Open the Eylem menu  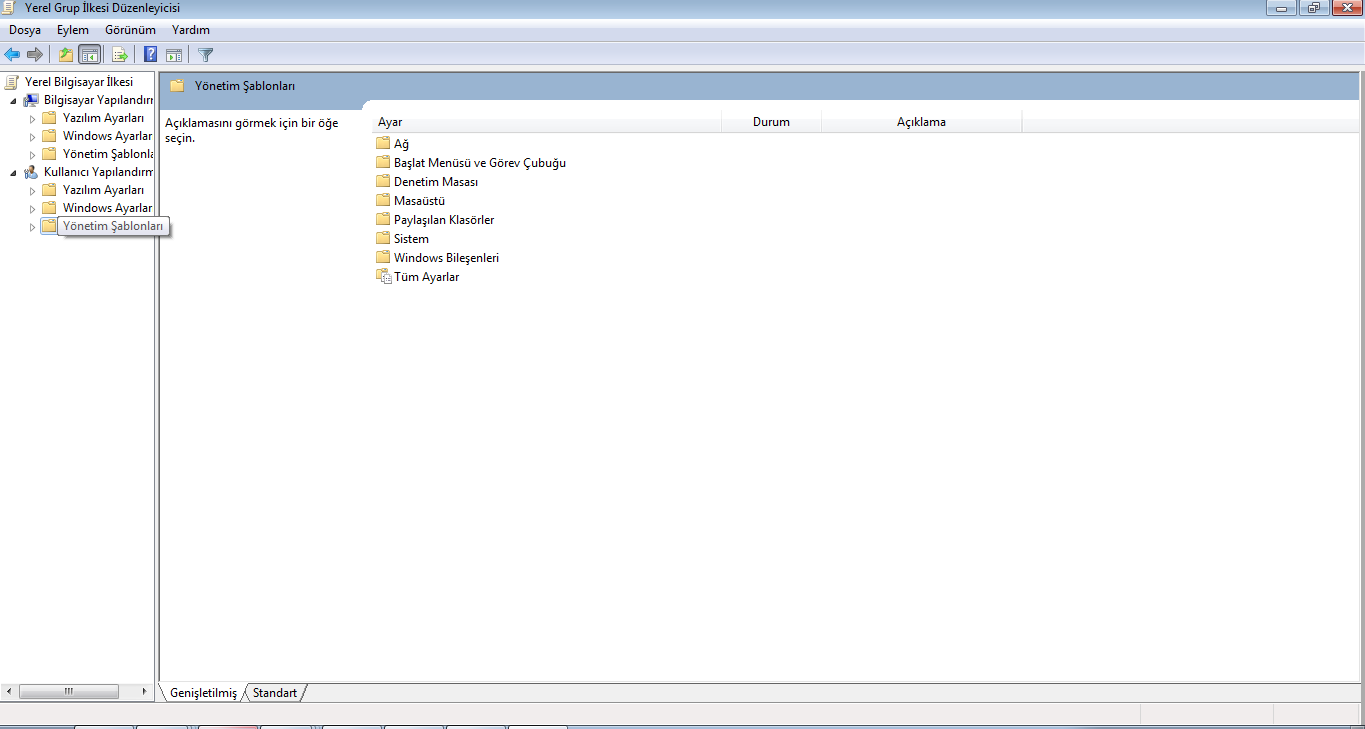(x=73, y=30)
